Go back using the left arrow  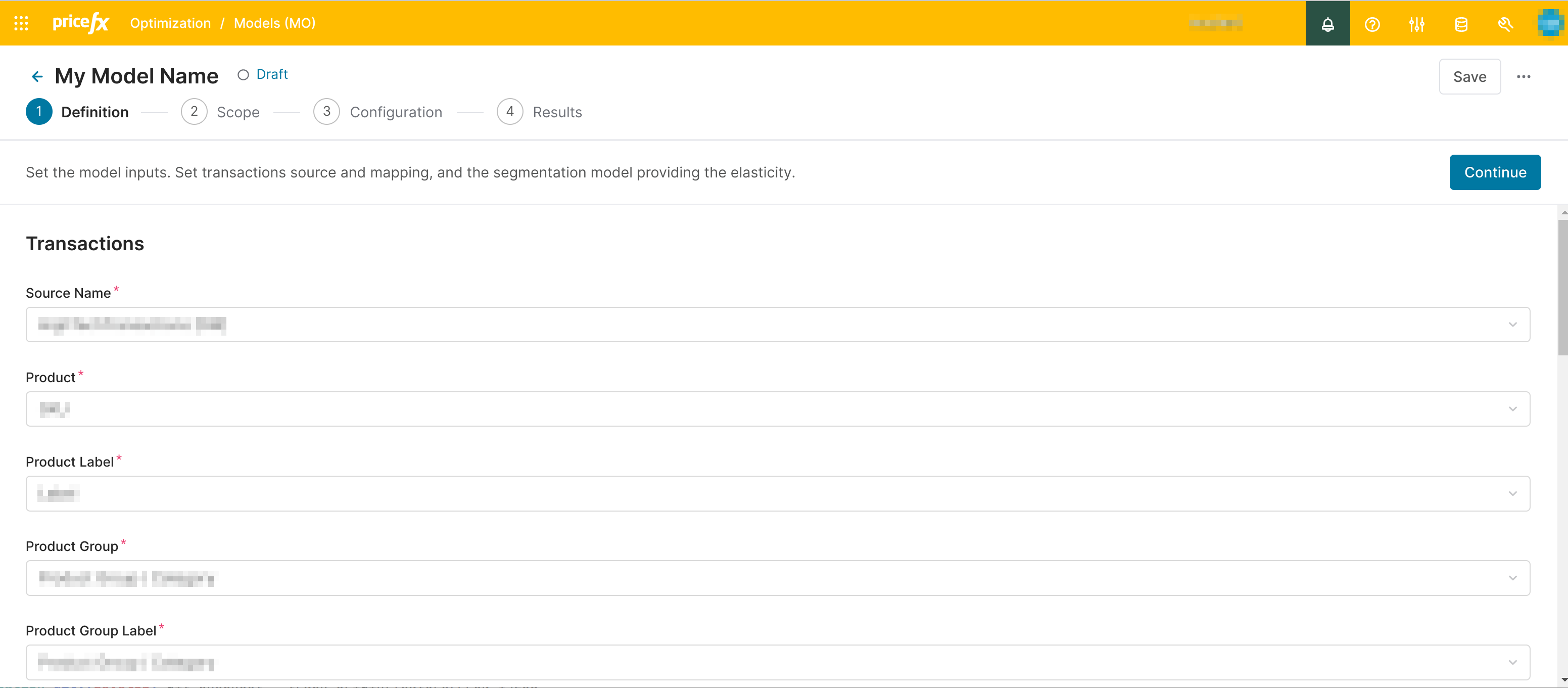coord(37,77)
